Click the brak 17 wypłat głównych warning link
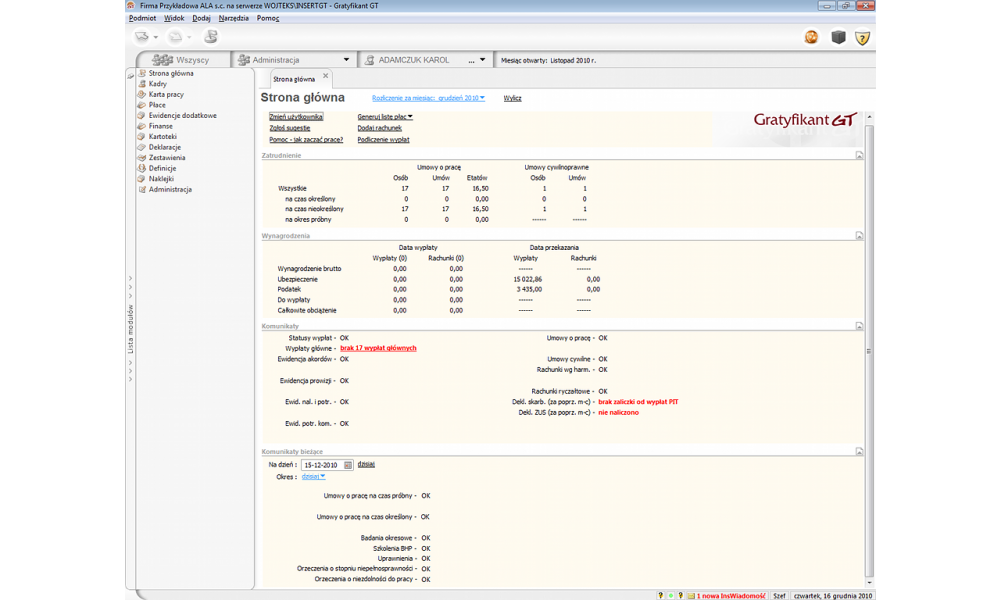Screen dimensions: 1000x600 pyautogui.click(x=378, y=348)
